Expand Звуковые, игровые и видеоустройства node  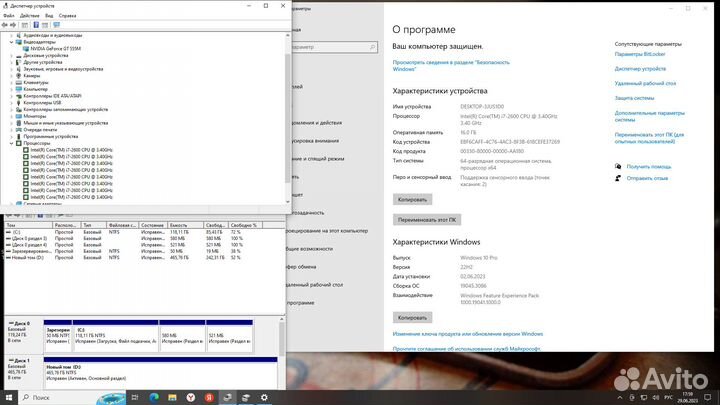pyautogui.click(x=11, y=69)
